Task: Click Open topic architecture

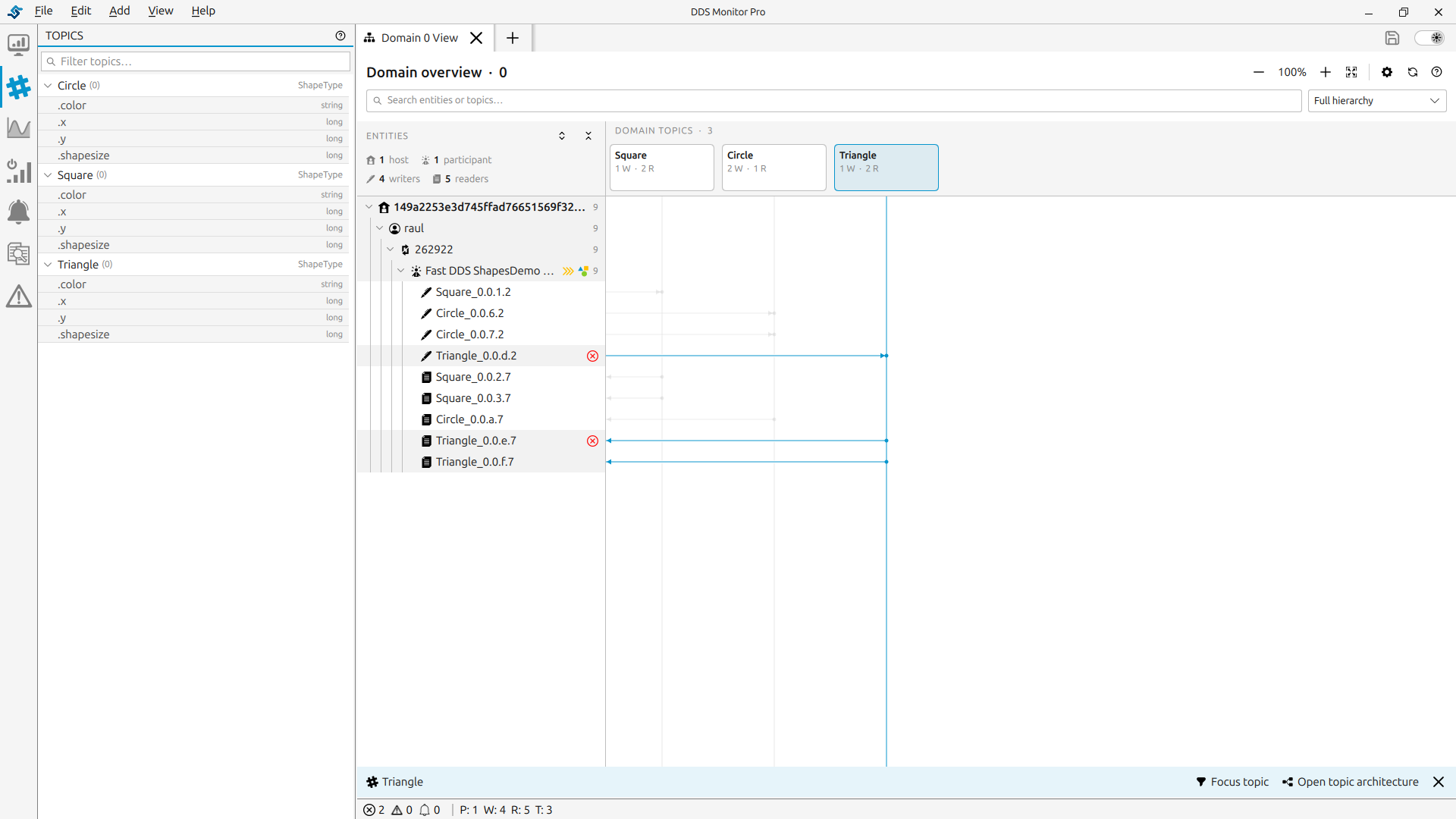Action: [x=1350, y=782]
